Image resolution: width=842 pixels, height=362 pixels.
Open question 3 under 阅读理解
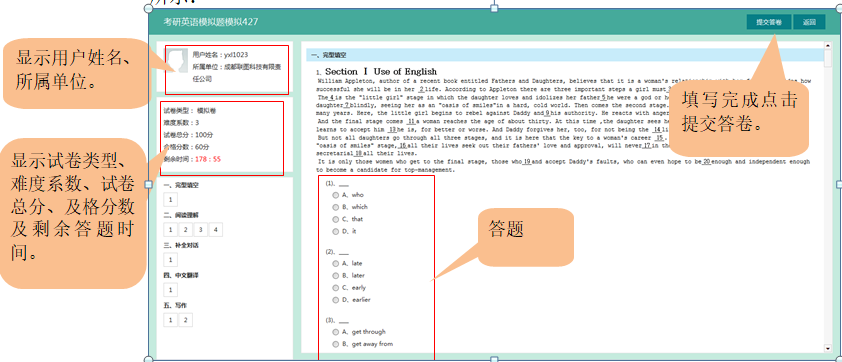click(x=200, y=230)
